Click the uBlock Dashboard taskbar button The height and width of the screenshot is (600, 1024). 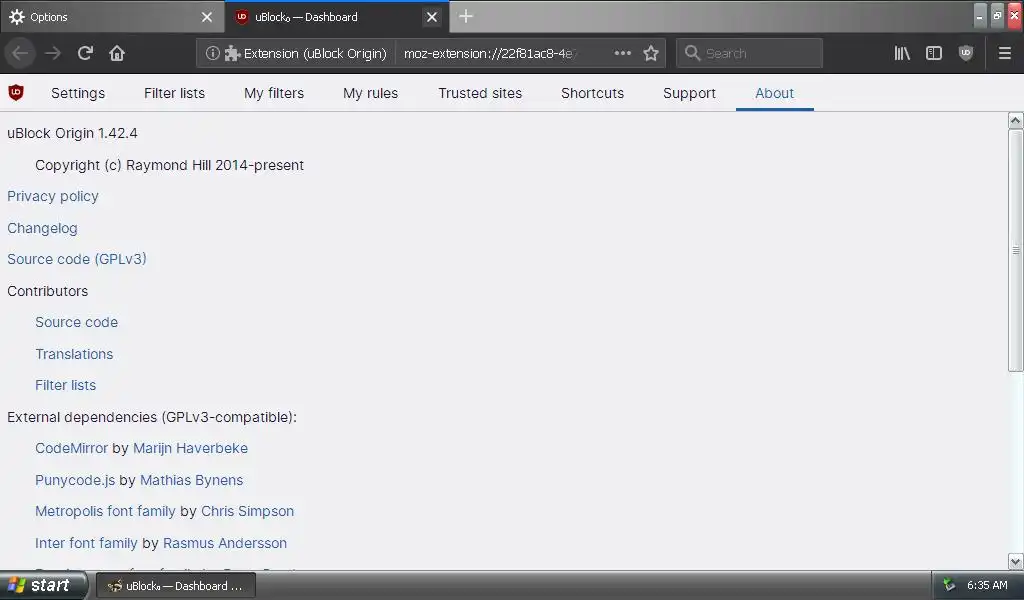(x=176, y=586)
